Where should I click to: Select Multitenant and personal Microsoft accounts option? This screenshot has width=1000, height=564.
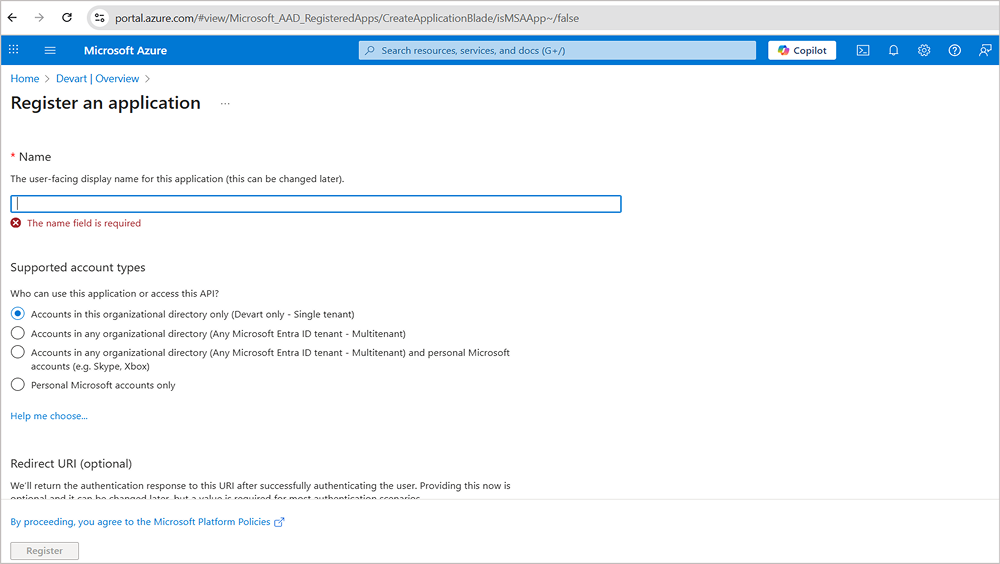click(18, 352)
